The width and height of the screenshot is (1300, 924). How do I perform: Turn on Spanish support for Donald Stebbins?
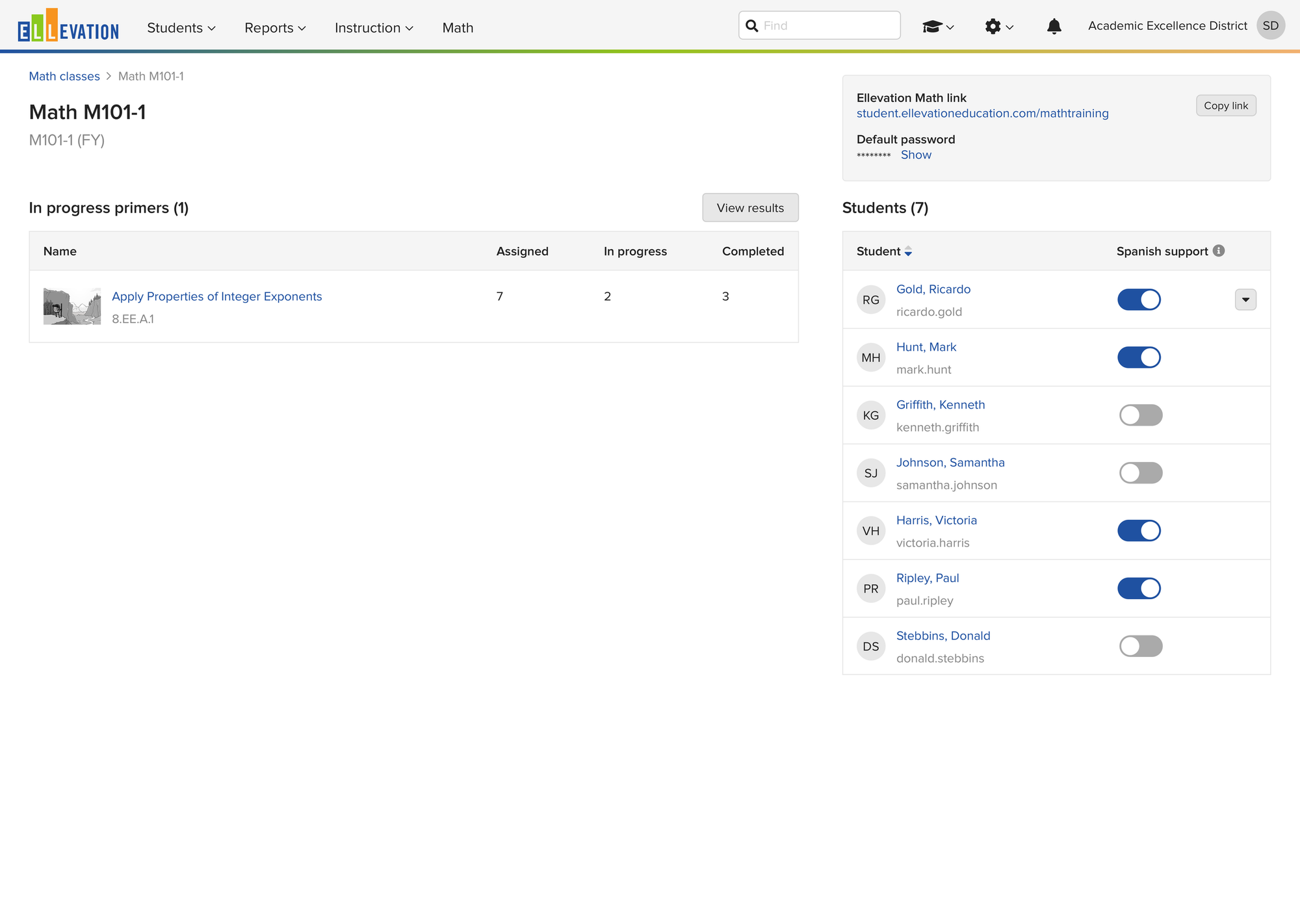click(1140, 647)
